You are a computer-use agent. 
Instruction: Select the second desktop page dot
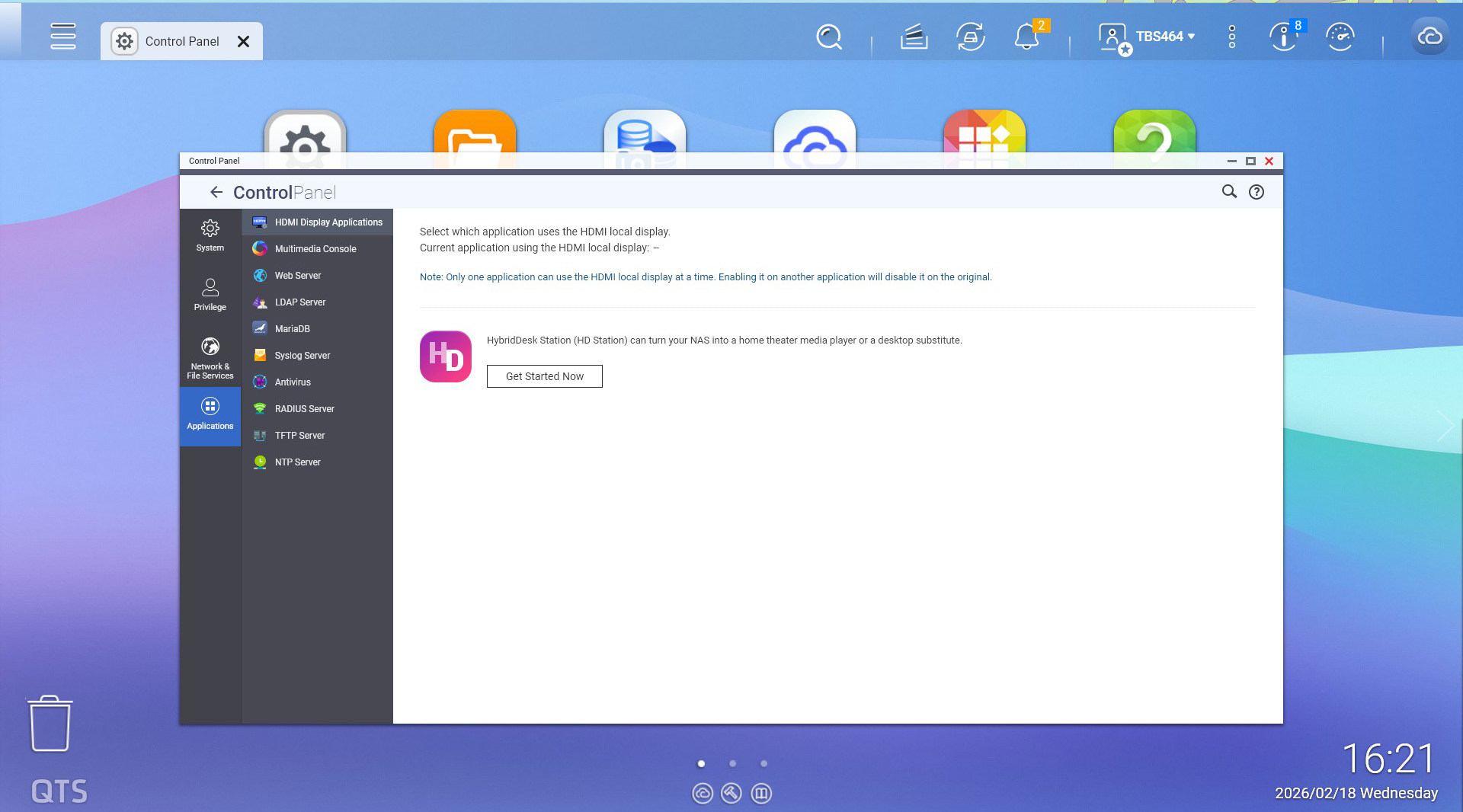[x=732, y=763]
